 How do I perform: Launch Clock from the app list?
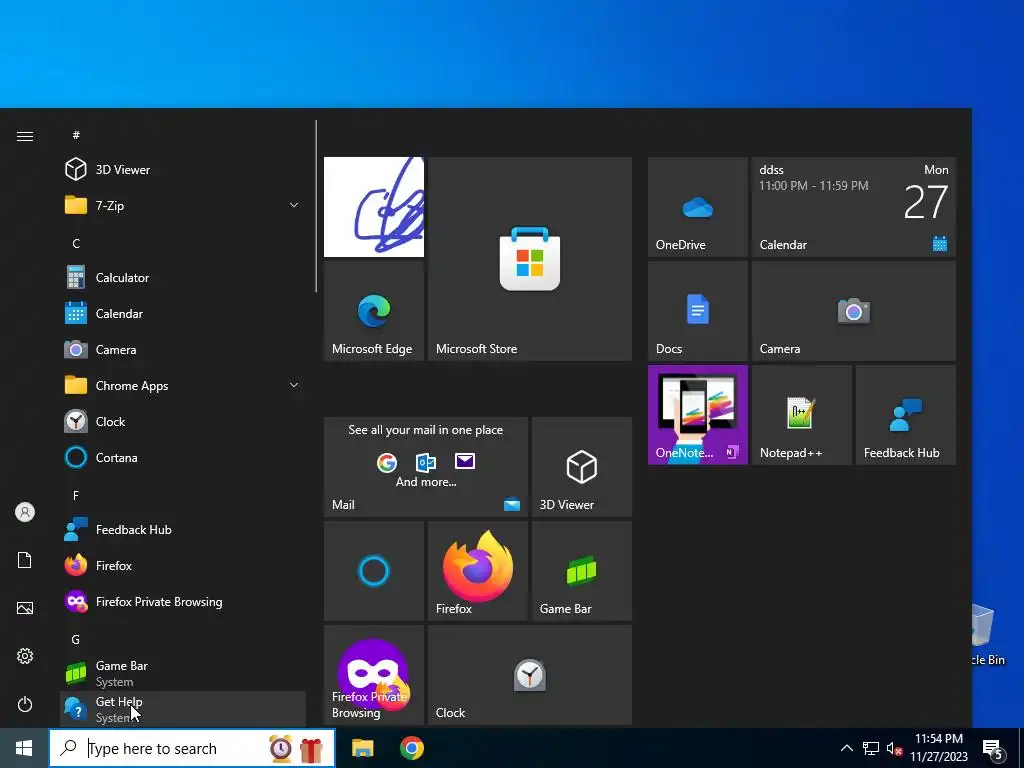(x=183, y=422)
